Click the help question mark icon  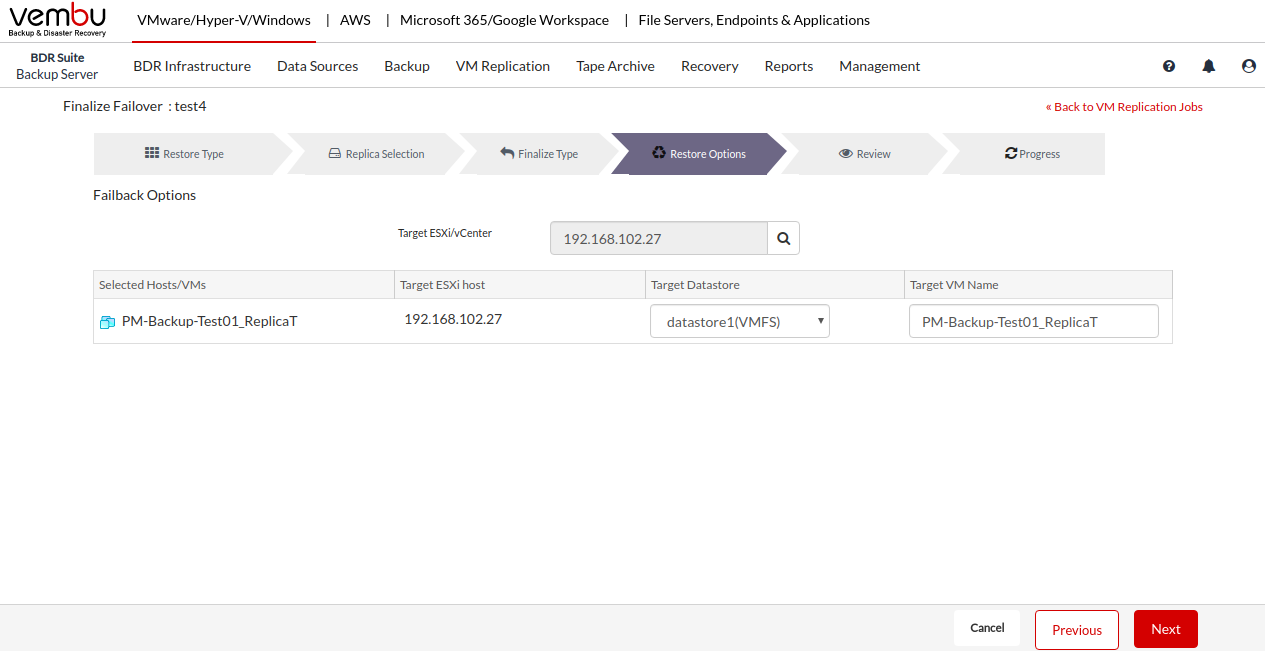(x=1169, y=66)
